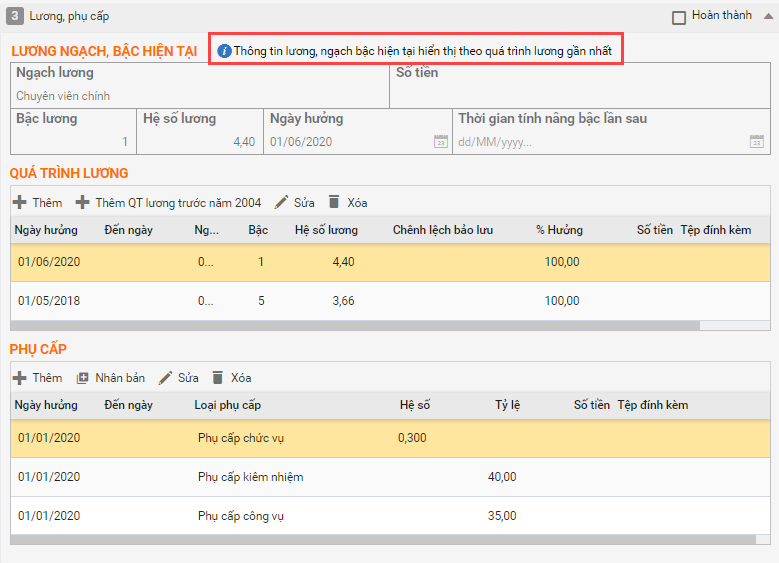Click Thêm QT lương trước năm 2004
779x563 pixels.
(168, 202)
